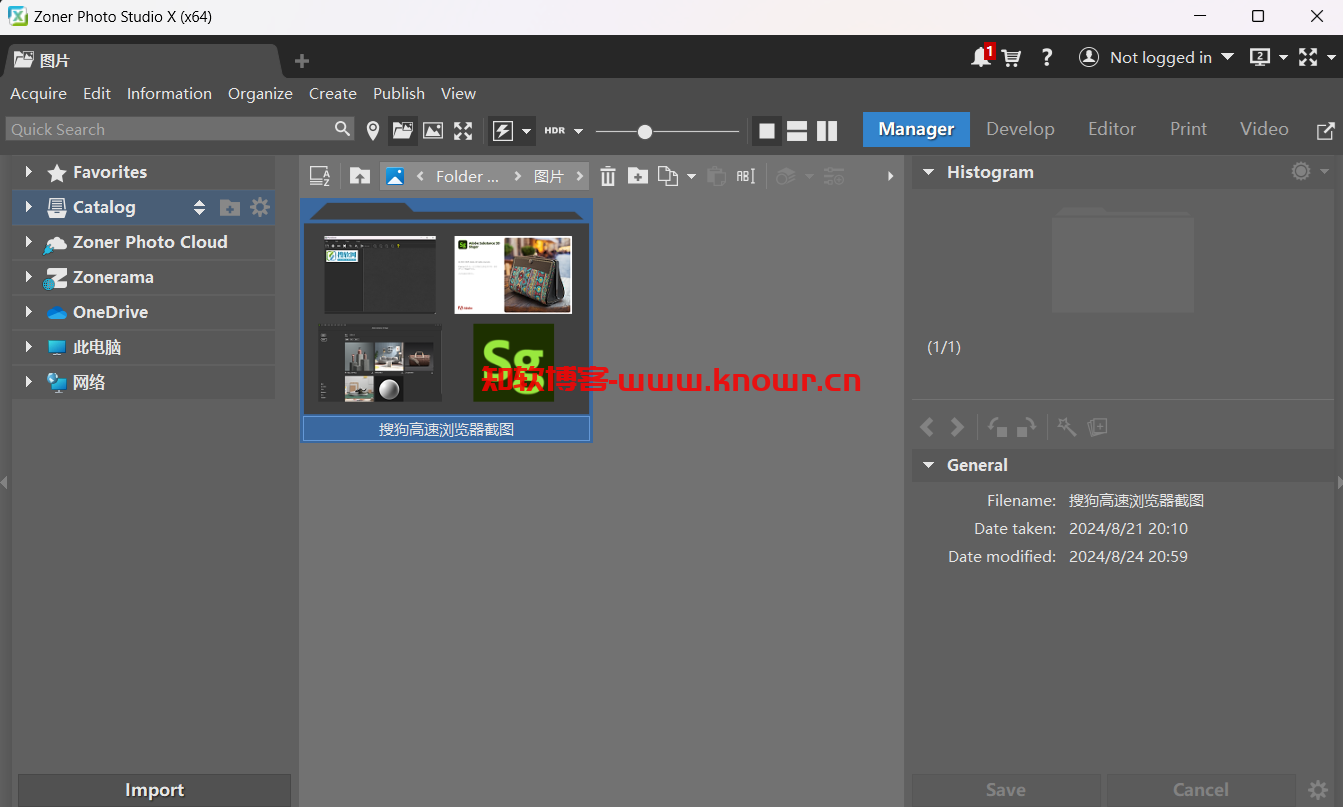Rotate left icon in preview panel
1343x807 pixels.
tap(997, 427)
